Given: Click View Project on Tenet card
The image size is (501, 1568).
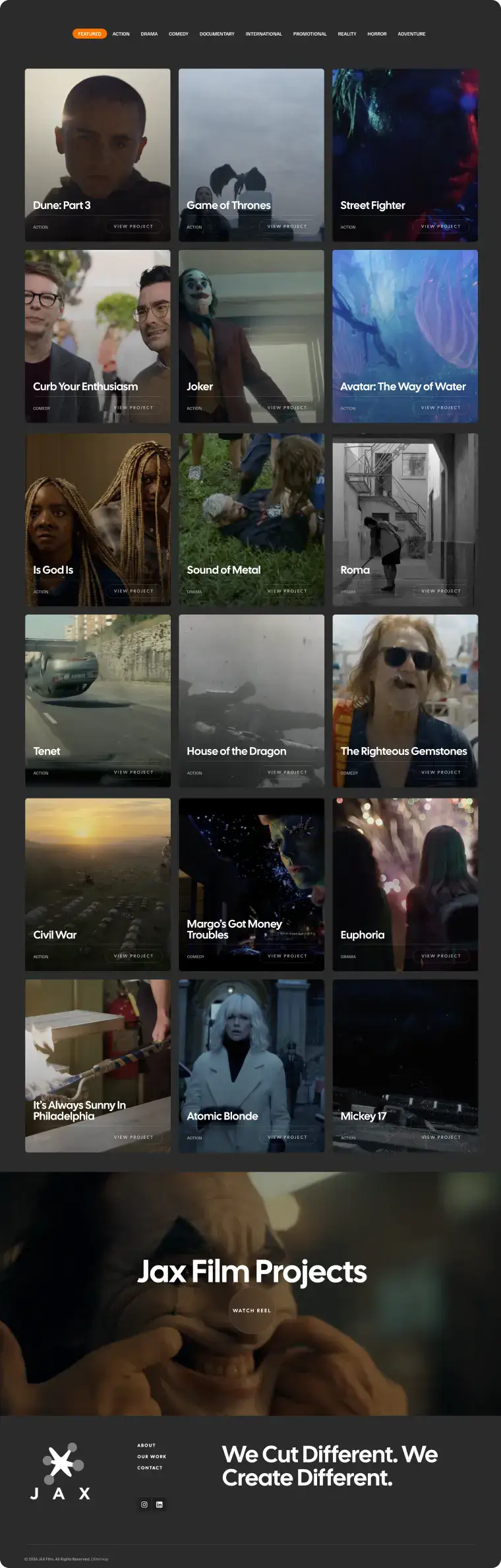Looking at the screenshot, I should click(133, 772).
